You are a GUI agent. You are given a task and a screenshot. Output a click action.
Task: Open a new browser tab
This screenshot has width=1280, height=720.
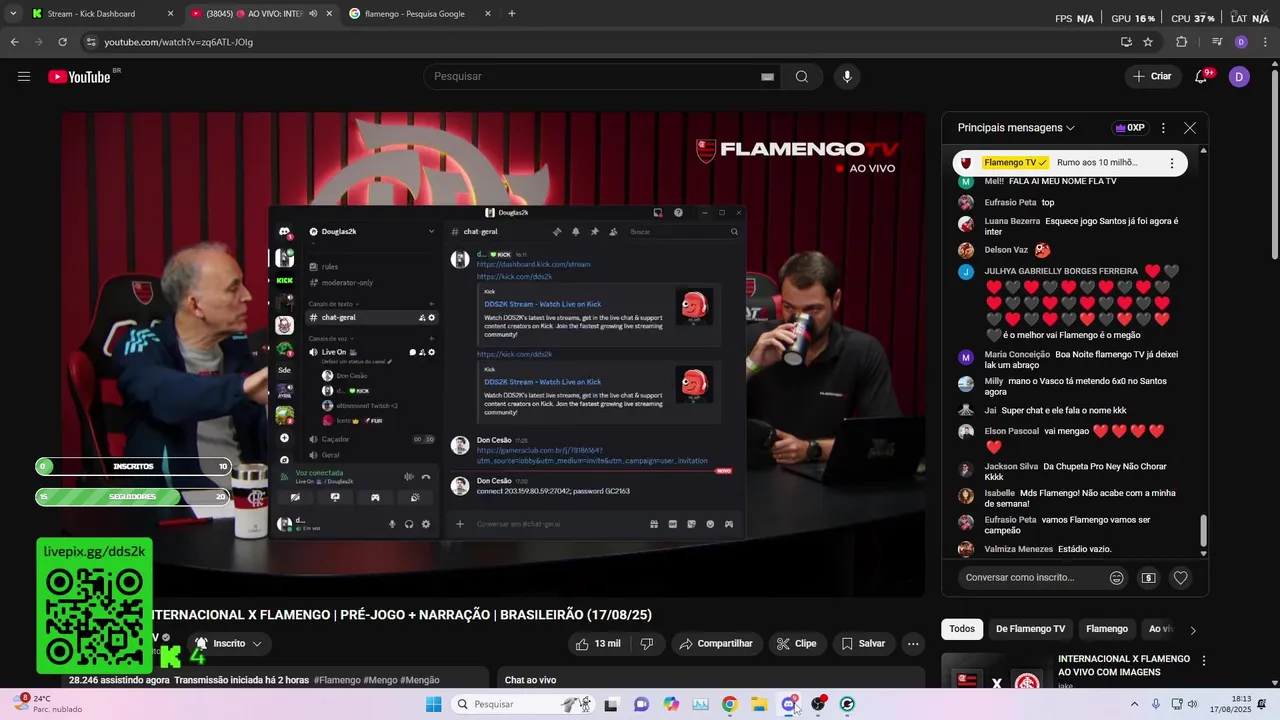[x=511, y=14]
